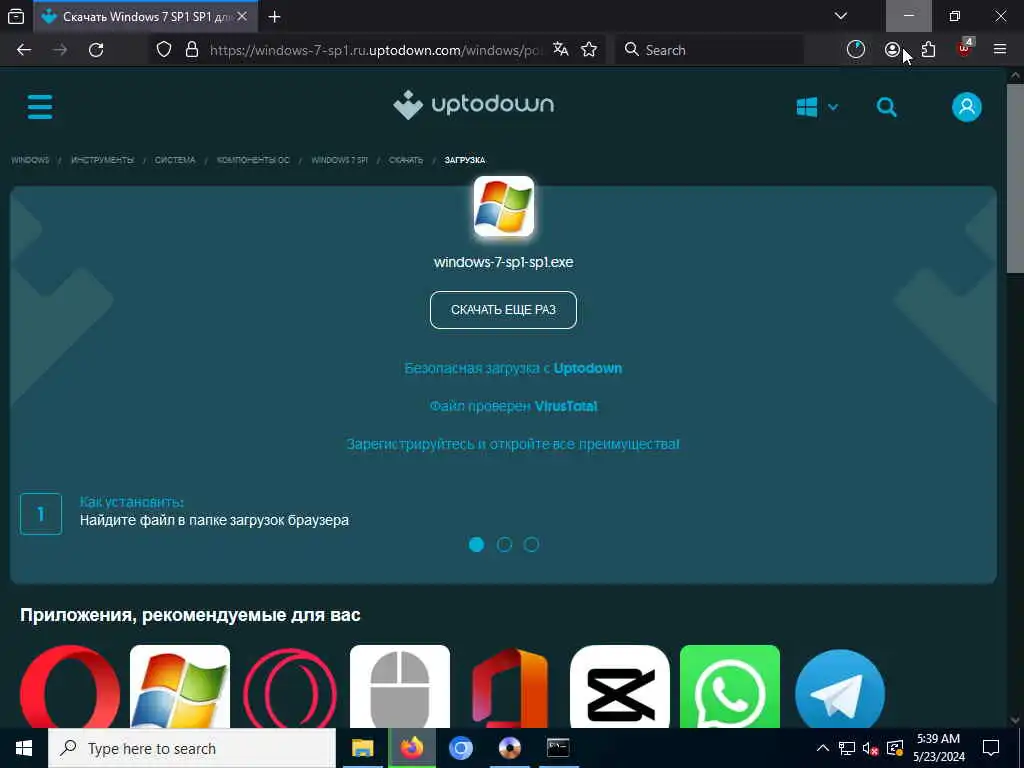Open the Telegram recommended app
Image resolution: width=1024 pixels, height=768 pixels.
(x=840, y=687)
